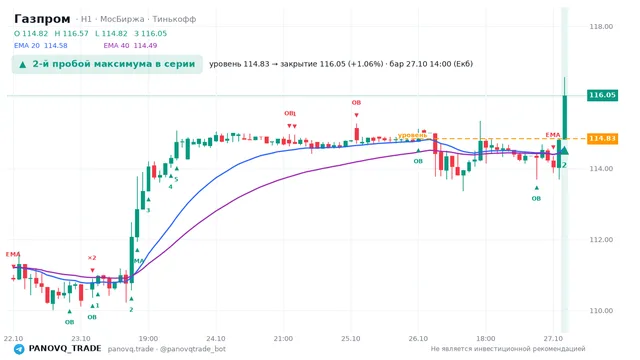The height and width of the screenshot is (360, 640).
Task: Click the PANOVQ_TRADE channel name
Action: click(x=65, y=349)
